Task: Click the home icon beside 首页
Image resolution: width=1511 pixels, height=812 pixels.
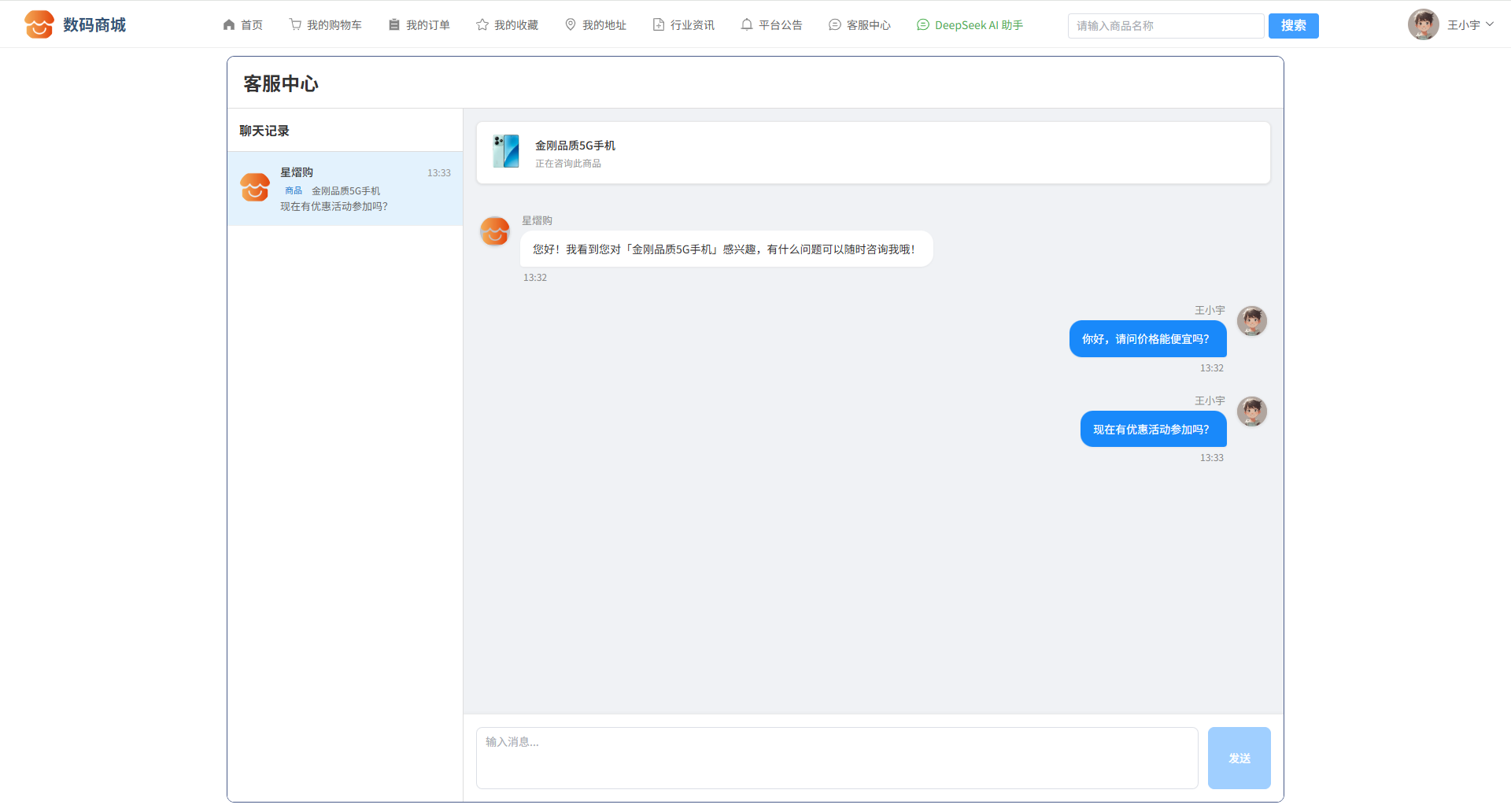Action: pyautogui.click(x=229, y=25)
